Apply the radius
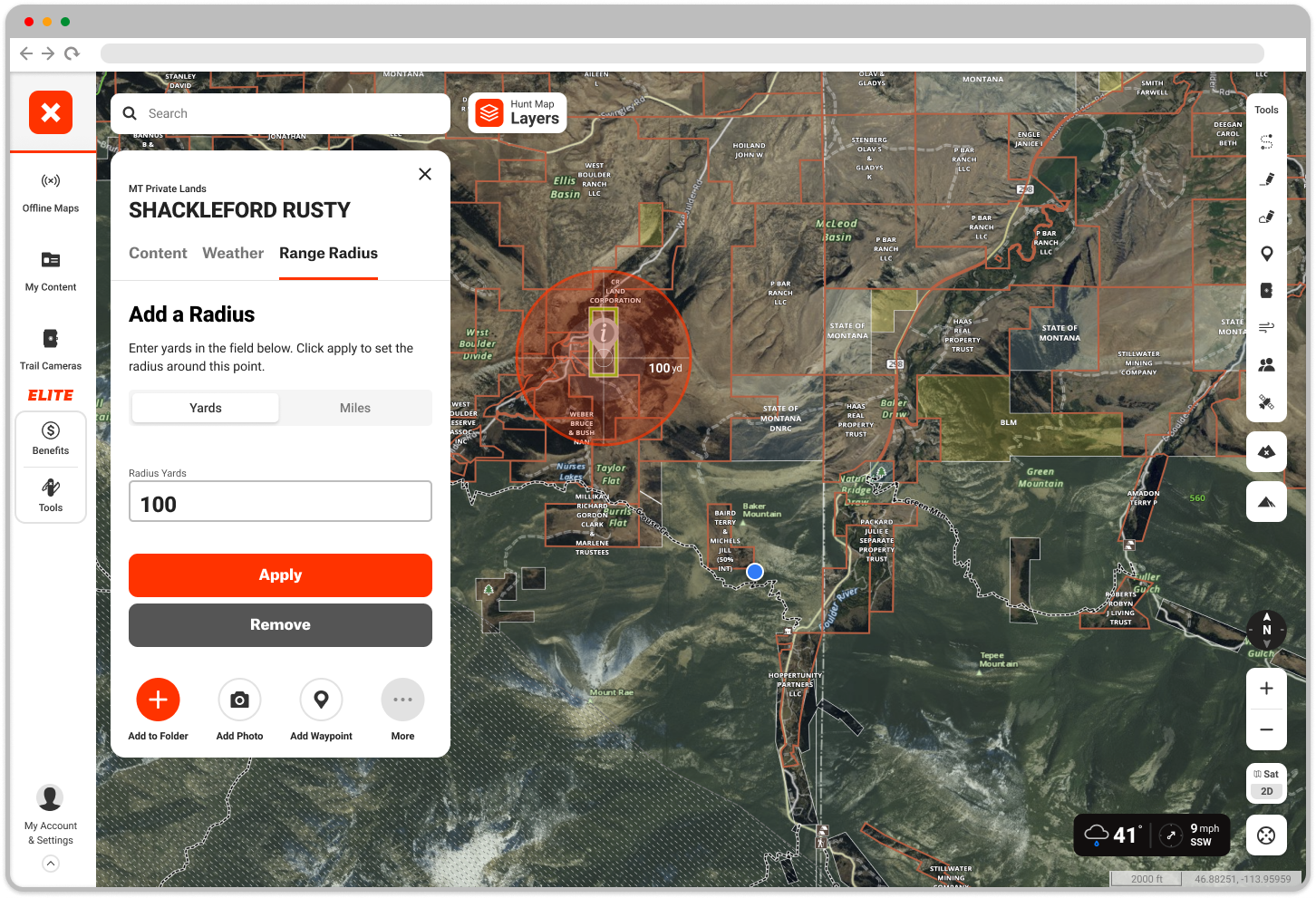Screen dimensions: 1316x898 pos(280,575)
